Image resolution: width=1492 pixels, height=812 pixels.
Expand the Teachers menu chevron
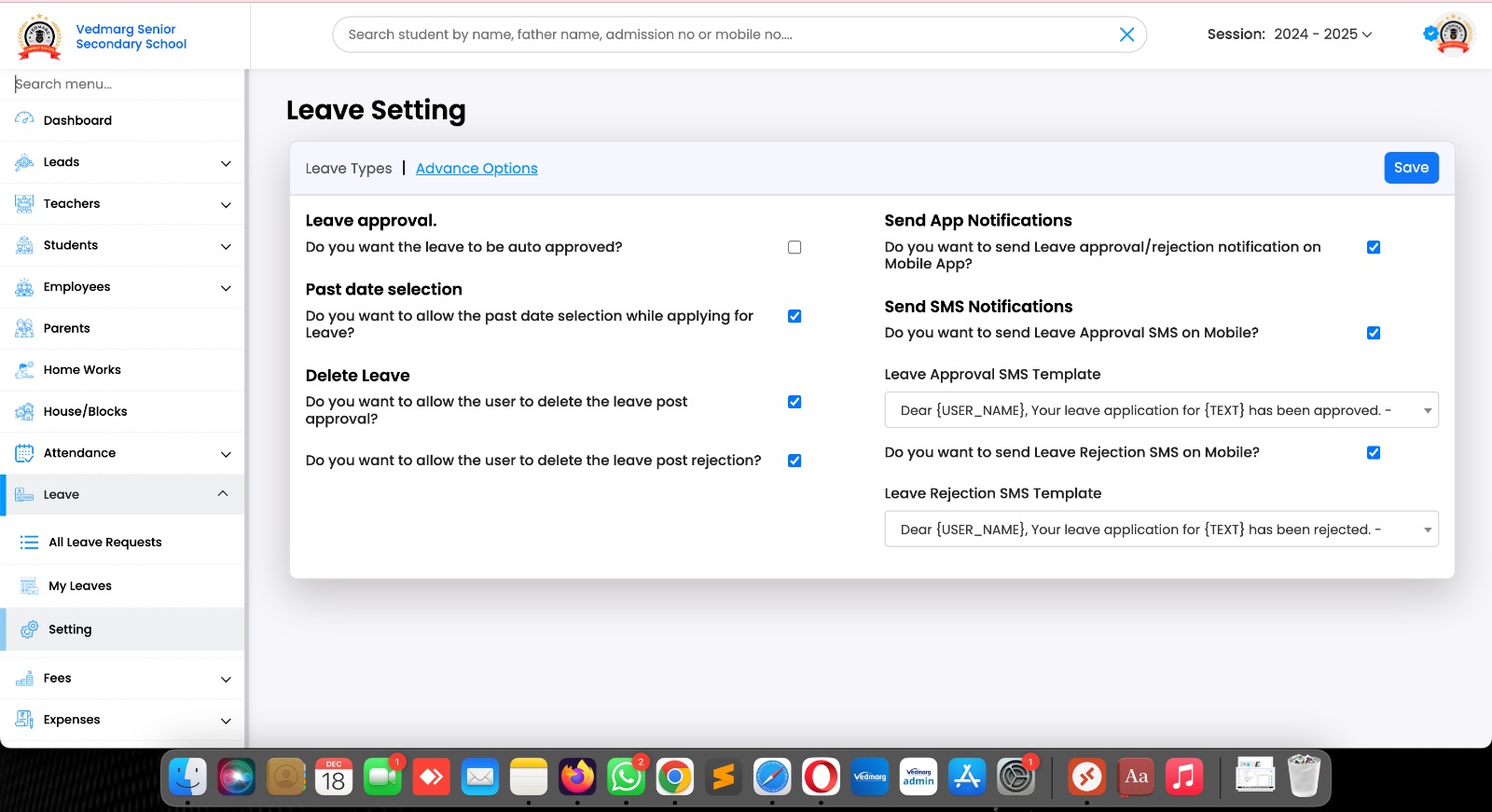point(226,204)
